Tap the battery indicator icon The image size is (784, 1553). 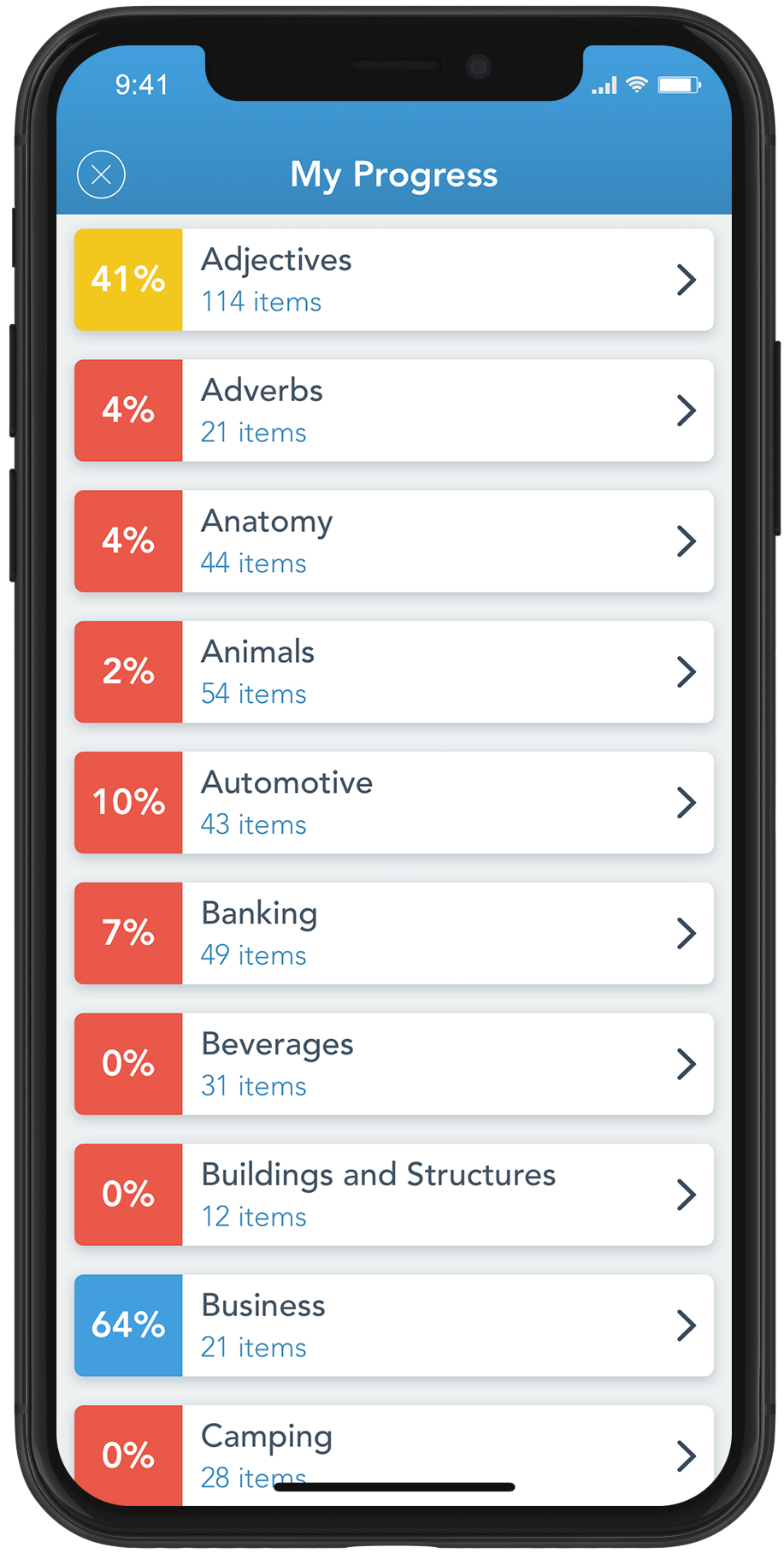pos(679,85)
